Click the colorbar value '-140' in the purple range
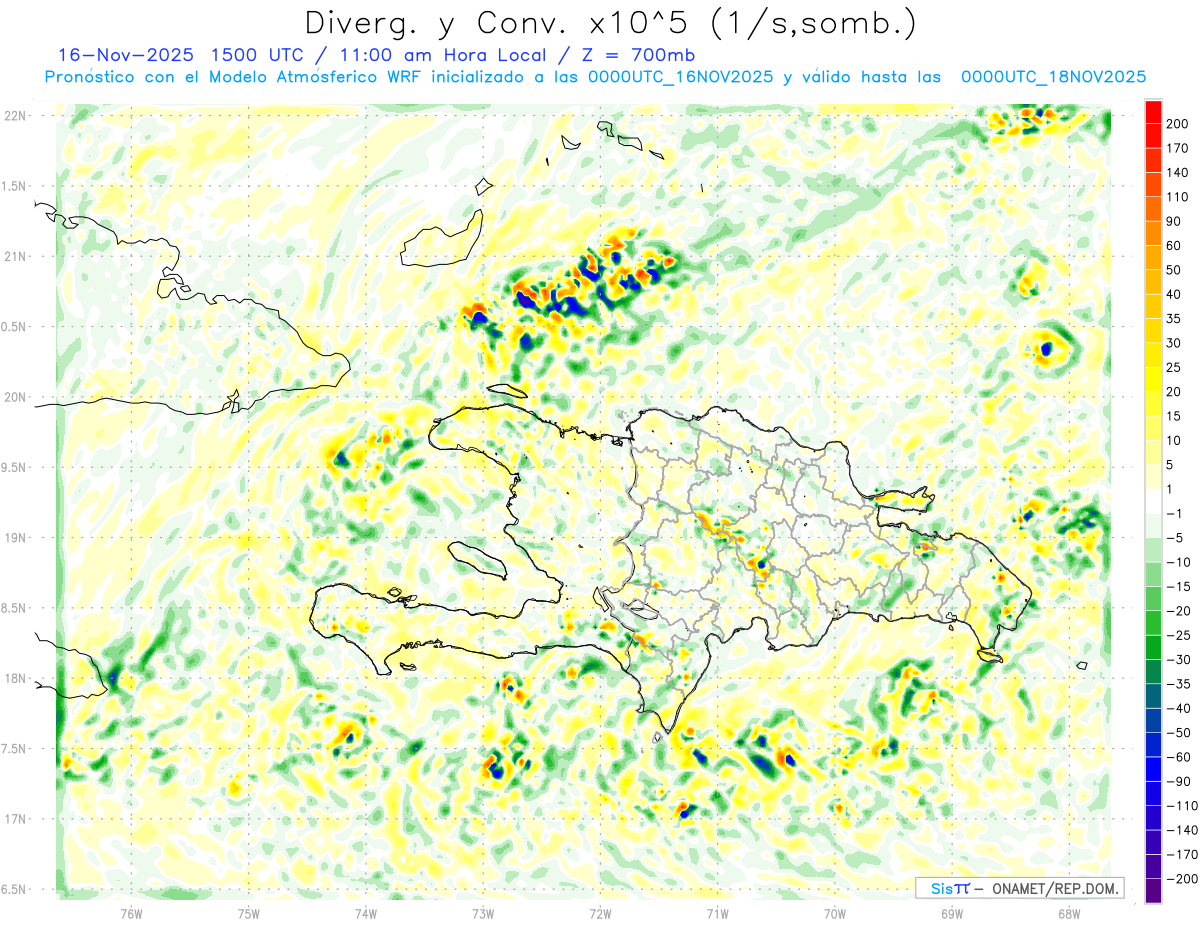 point(1182,831)
